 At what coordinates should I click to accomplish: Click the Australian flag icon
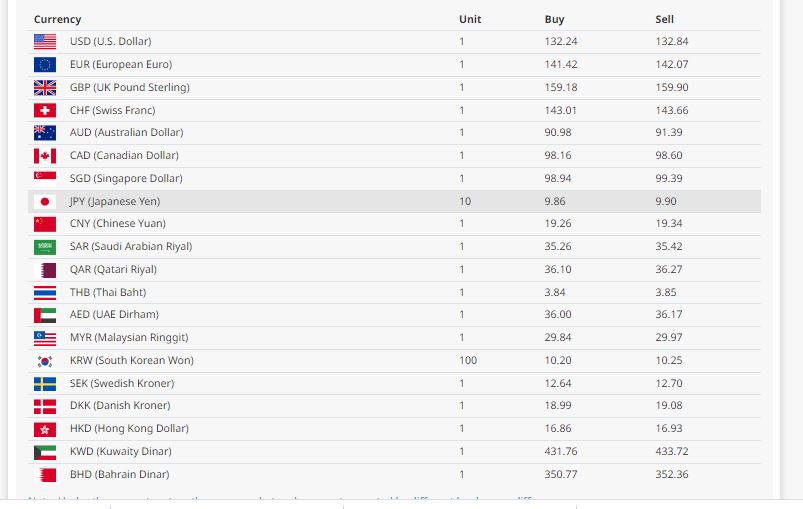click(x=45, y=133)
